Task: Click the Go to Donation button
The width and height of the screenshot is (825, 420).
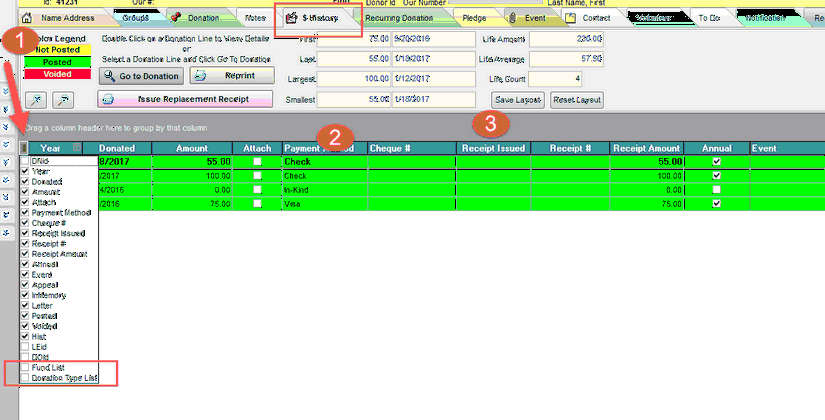Action: click(x=142, y=76)
